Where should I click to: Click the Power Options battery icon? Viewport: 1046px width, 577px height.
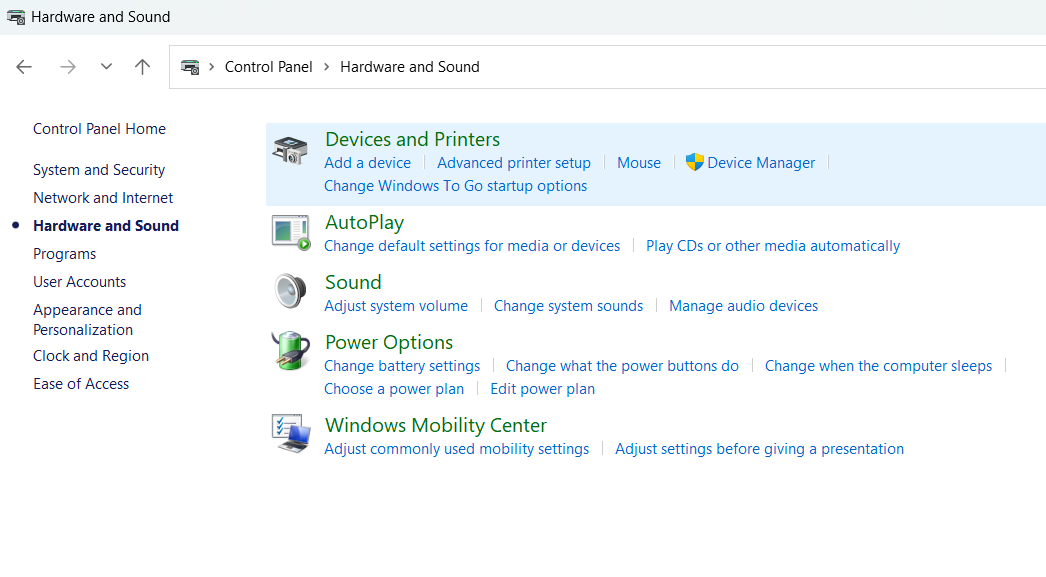pyautogui.click(x=290, y=351)
